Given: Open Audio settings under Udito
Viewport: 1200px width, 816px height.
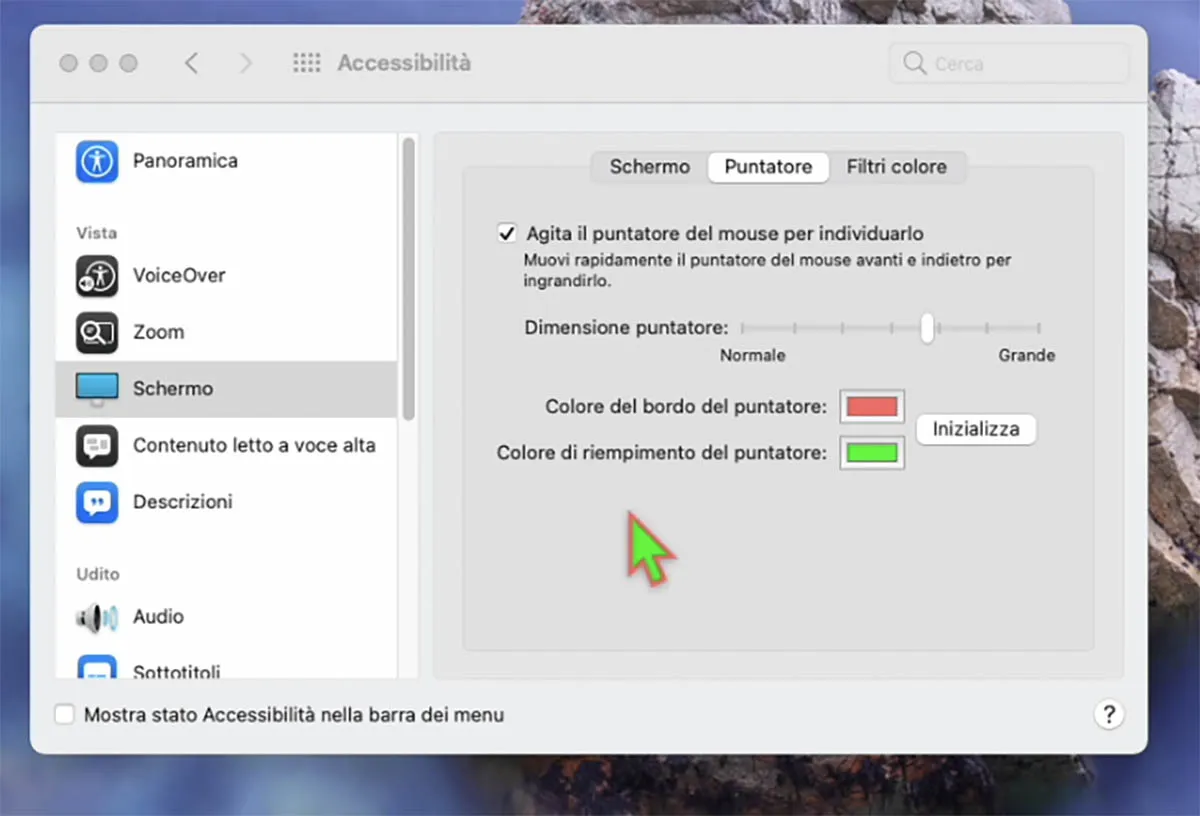Looking at the screenshot, I should click(96, 617).
